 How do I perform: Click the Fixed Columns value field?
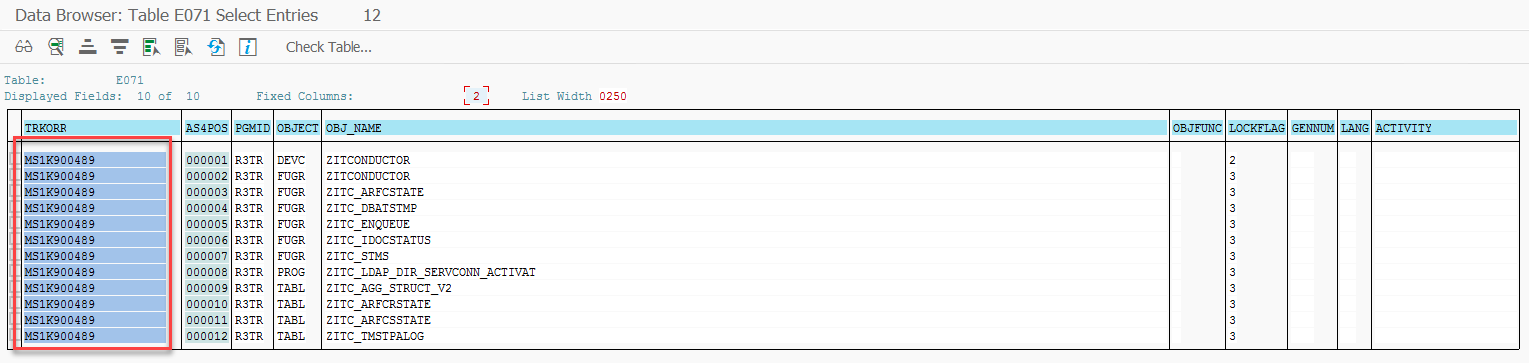(x=476, y=96)
